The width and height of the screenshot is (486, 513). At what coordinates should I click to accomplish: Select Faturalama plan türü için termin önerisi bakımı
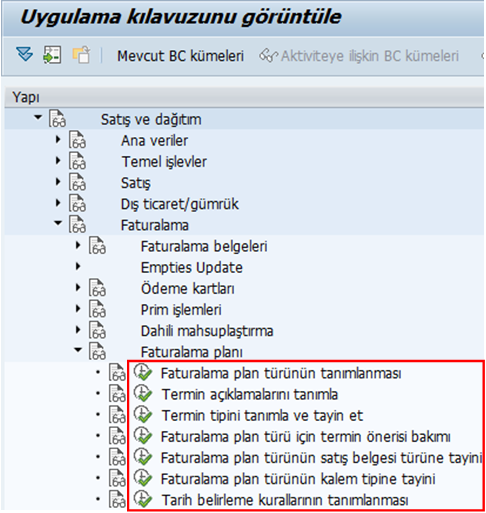click(x=305, y=437)
